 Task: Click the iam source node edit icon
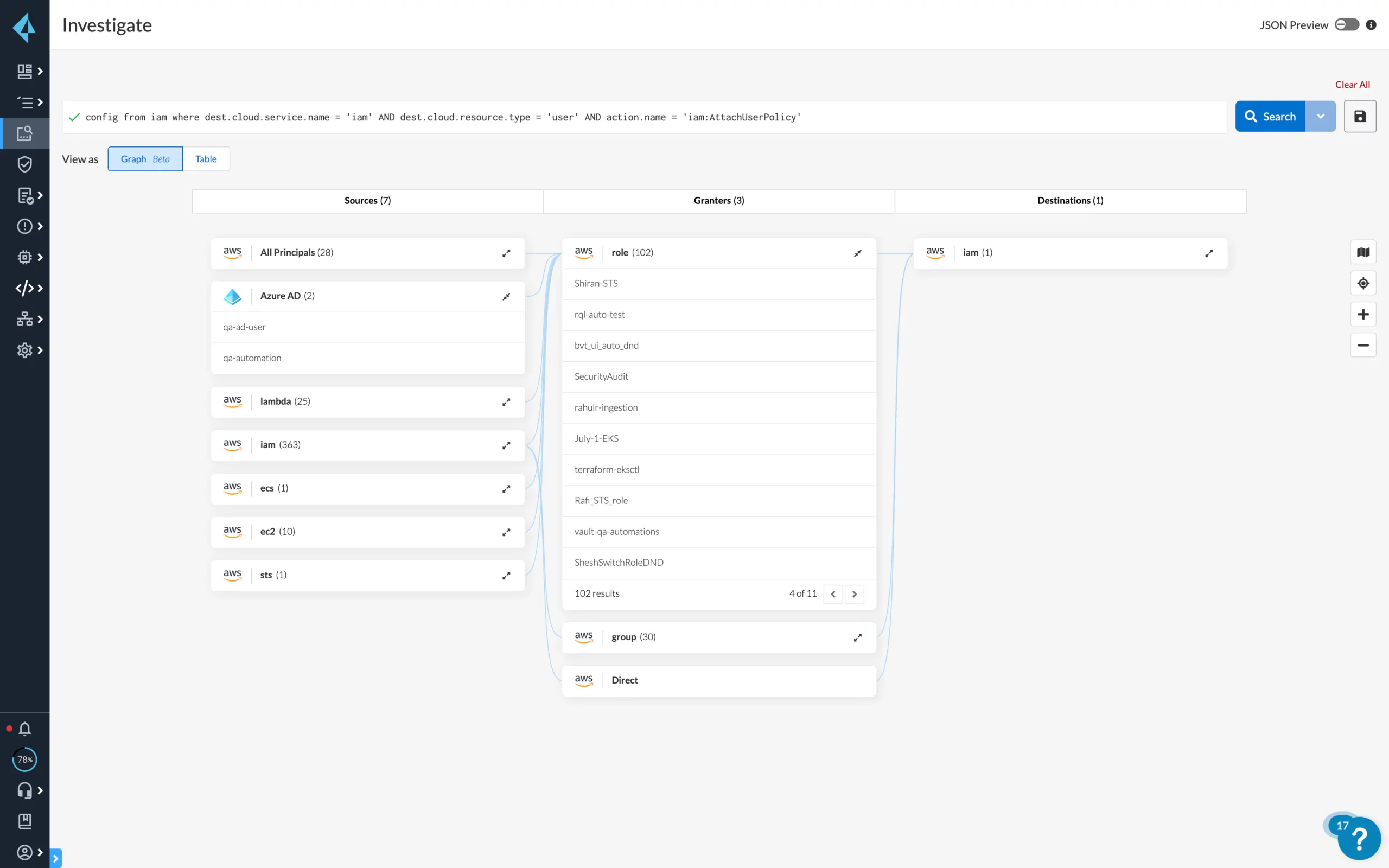[507, 445]
